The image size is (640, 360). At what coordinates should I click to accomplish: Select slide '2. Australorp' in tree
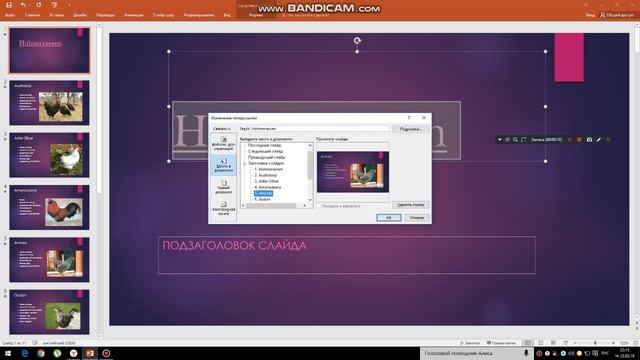pos(265,175)
